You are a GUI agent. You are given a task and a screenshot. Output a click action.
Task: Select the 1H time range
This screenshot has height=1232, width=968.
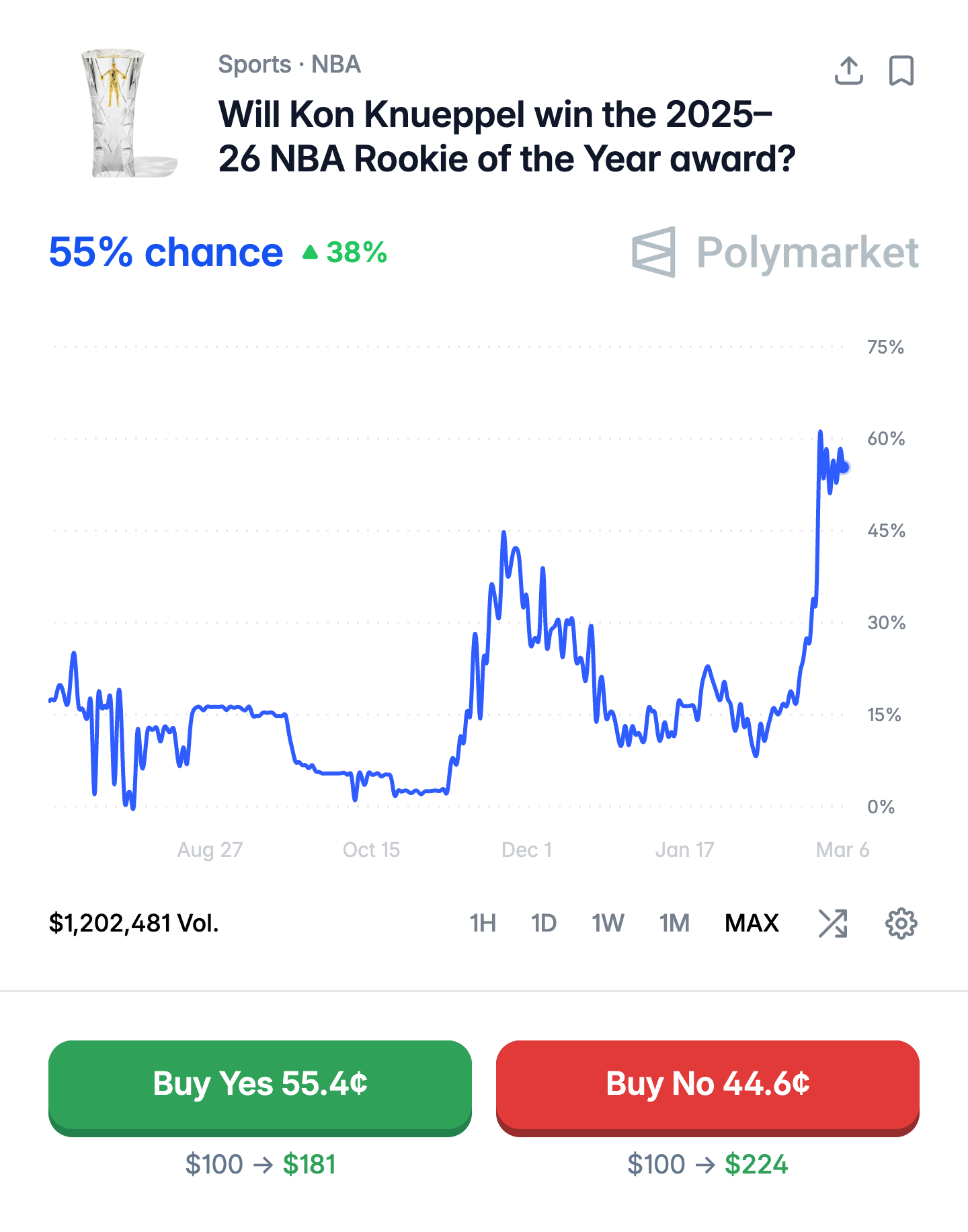483,923
